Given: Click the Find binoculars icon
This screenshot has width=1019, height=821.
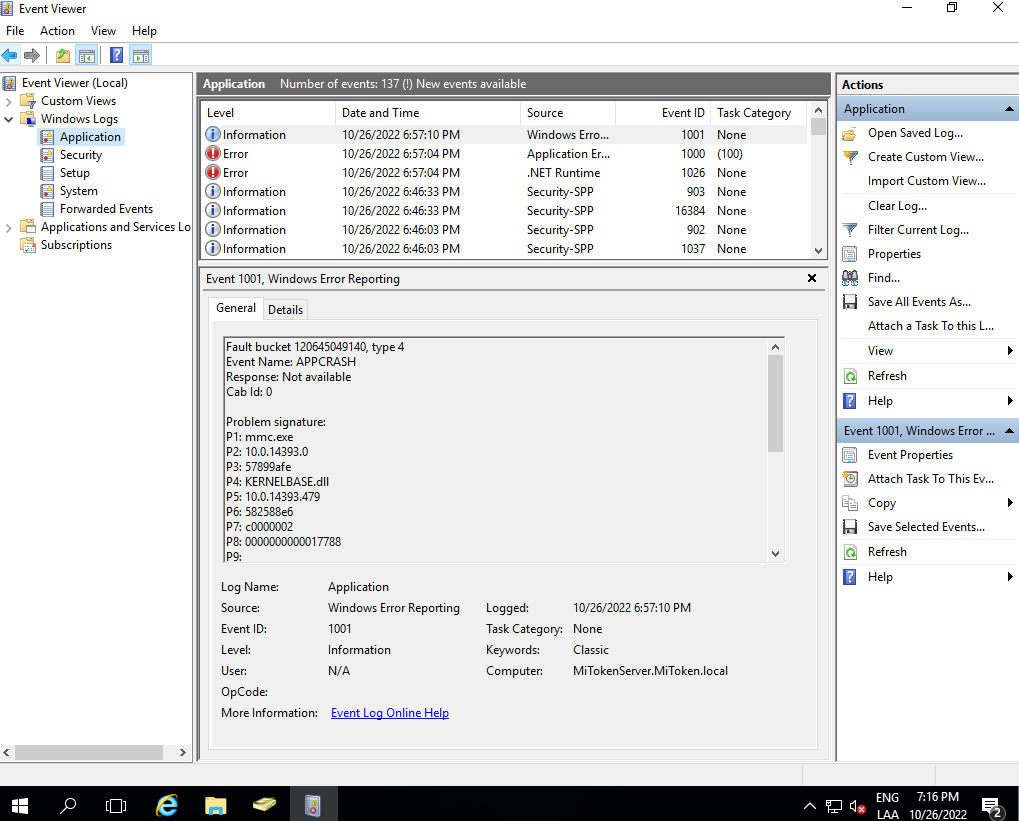Looking at the screenshot, I should 850,278.
